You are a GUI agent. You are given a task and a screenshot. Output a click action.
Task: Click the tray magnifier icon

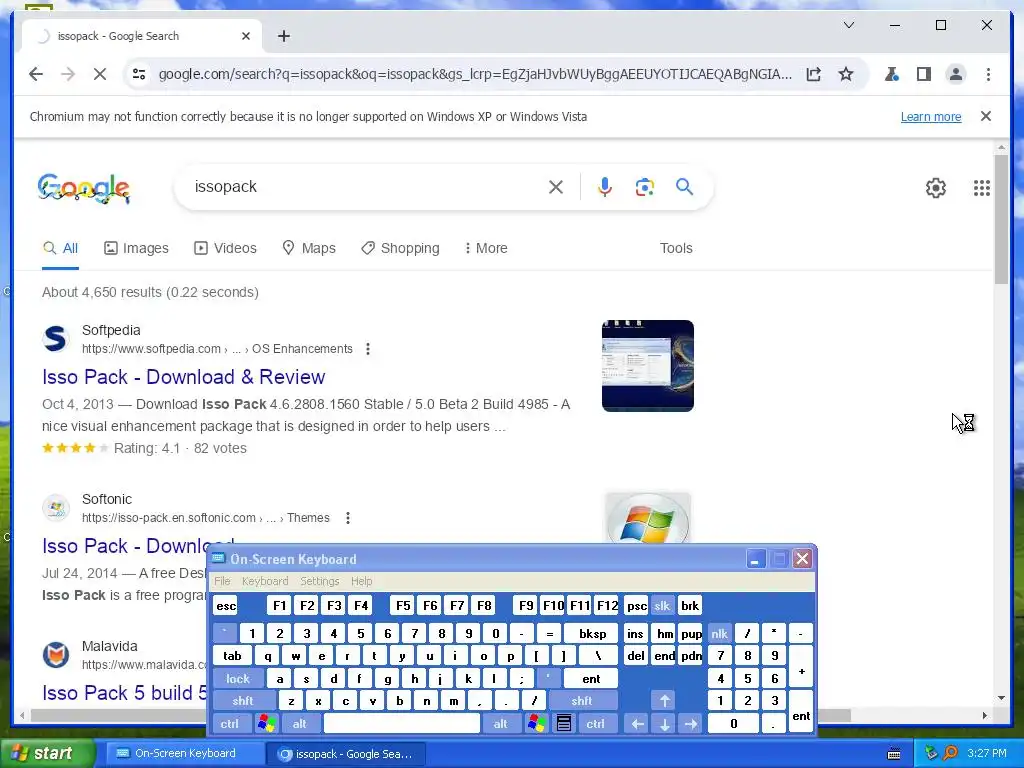click(x=950, y=753)
